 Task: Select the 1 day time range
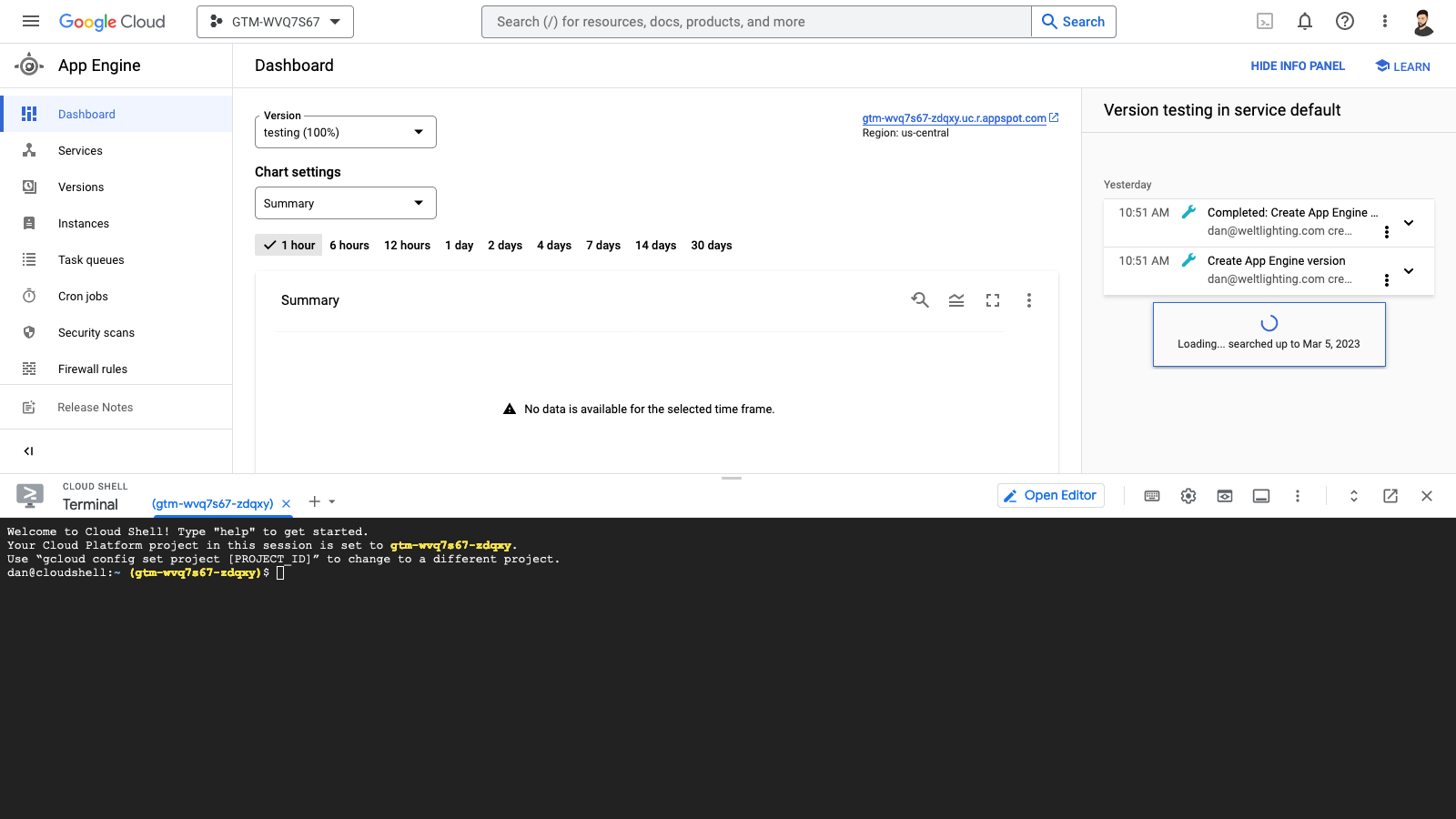[459, 246]
